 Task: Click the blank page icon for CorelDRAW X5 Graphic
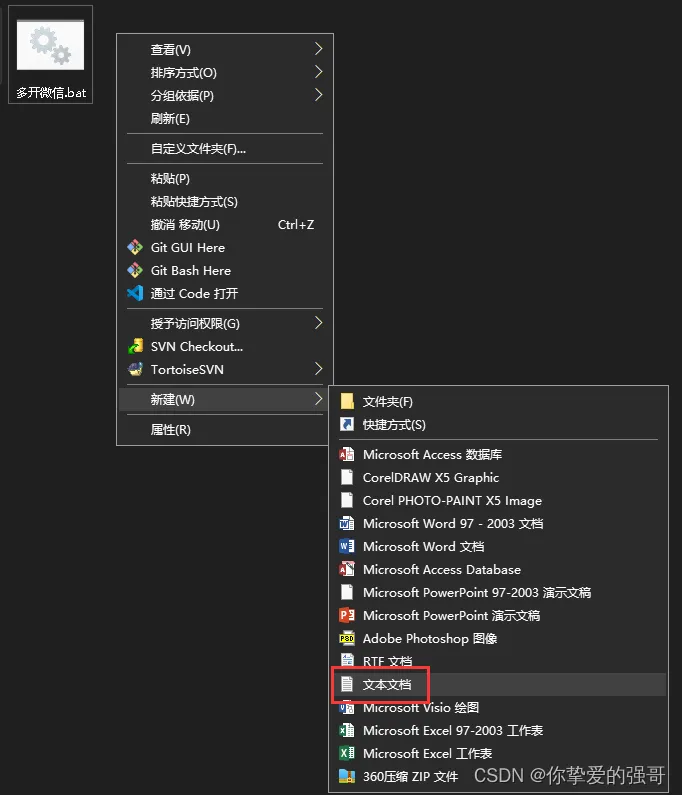347,477
